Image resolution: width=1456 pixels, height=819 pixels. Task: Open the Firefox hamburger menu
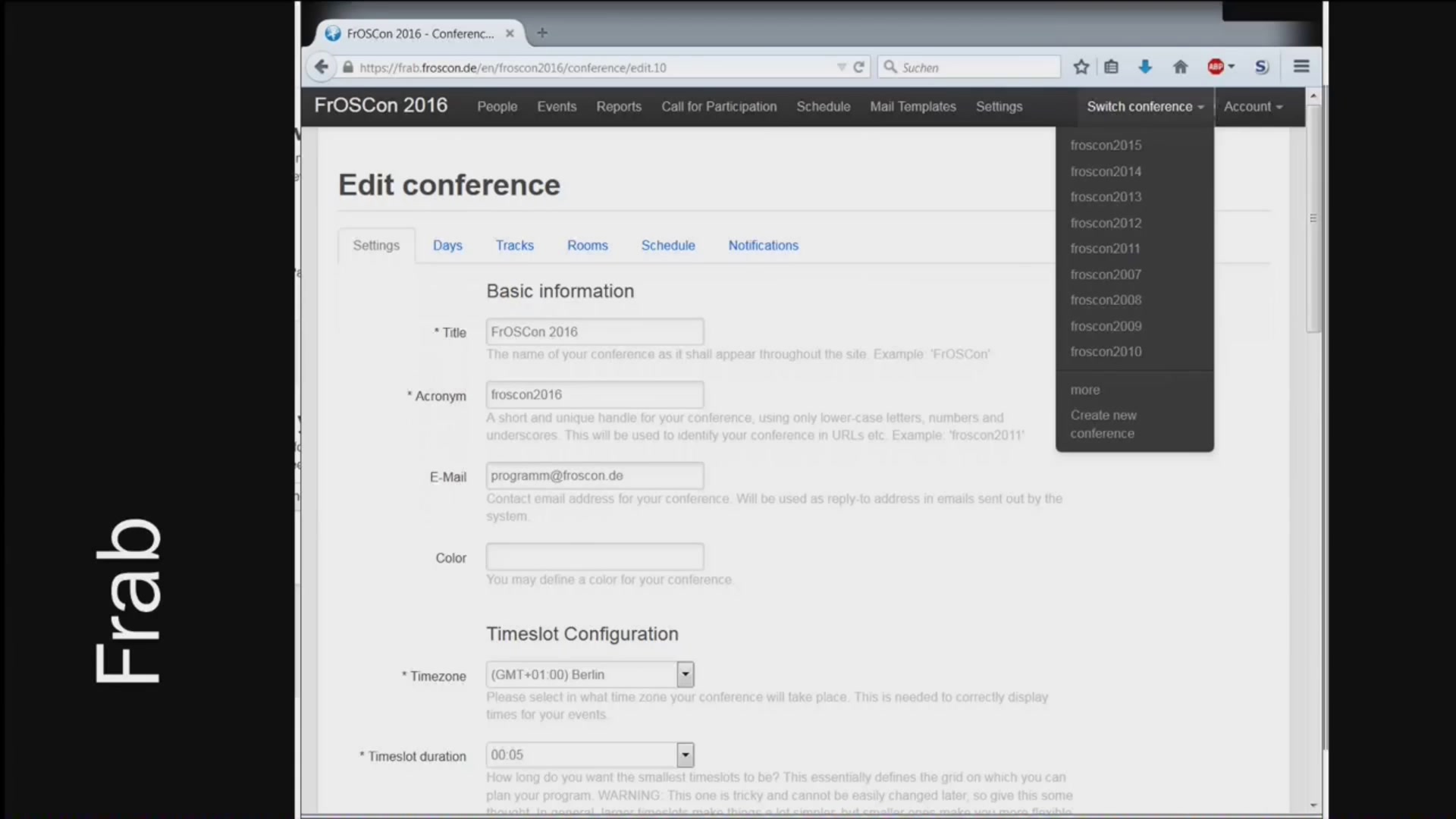[x=1301, y=67]
